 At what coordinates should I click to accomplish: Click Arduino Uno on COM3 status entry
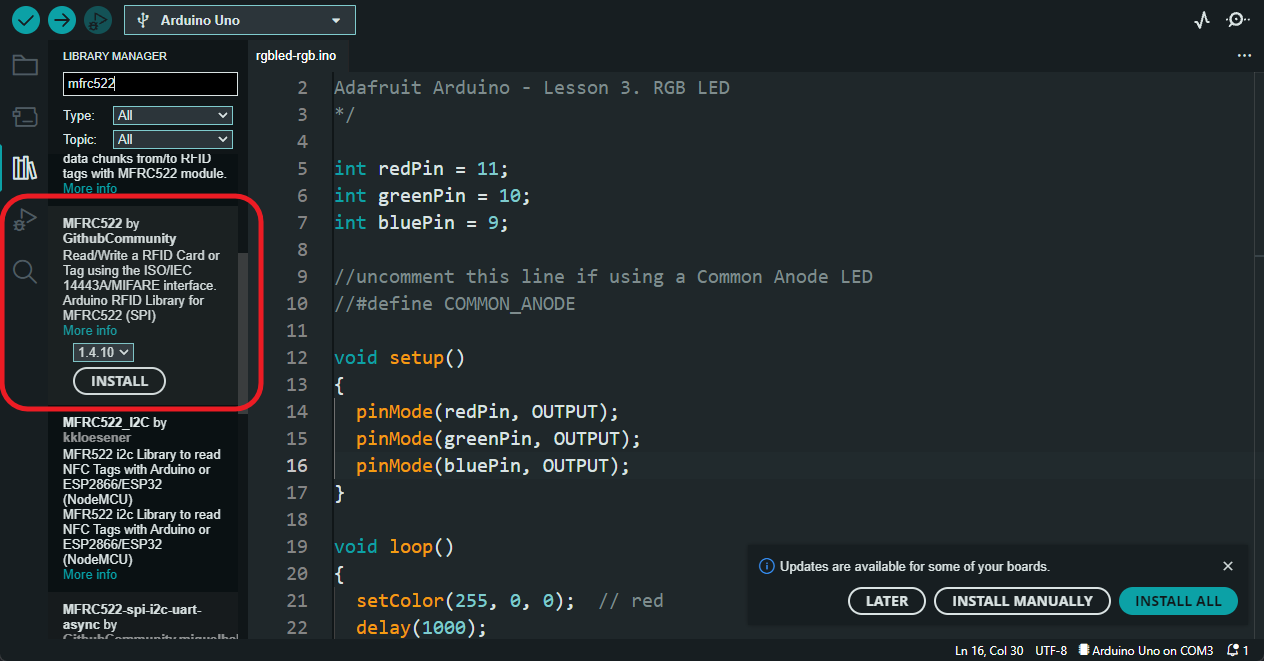(1147, 651)
